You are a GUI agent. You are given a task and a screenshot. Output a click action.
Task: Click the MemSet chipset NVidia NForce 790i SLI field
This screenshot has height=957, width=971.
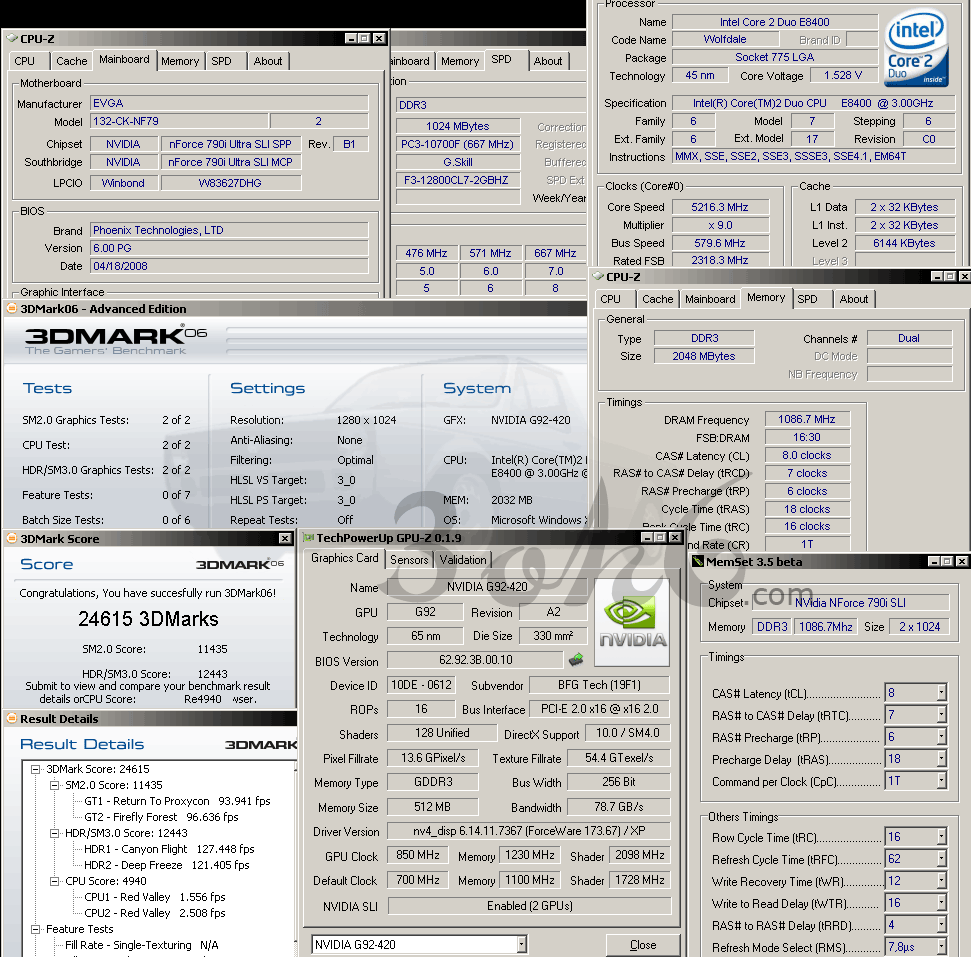[850, 603]
